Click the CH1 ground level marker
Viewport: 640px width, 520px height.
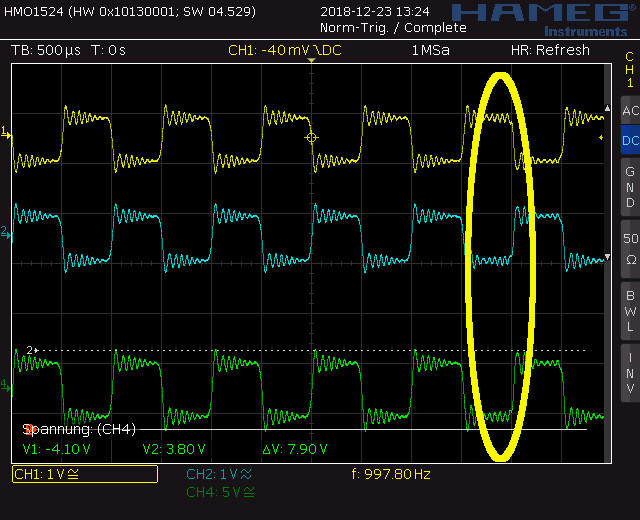pyautogui.click(x=6, y=133)
